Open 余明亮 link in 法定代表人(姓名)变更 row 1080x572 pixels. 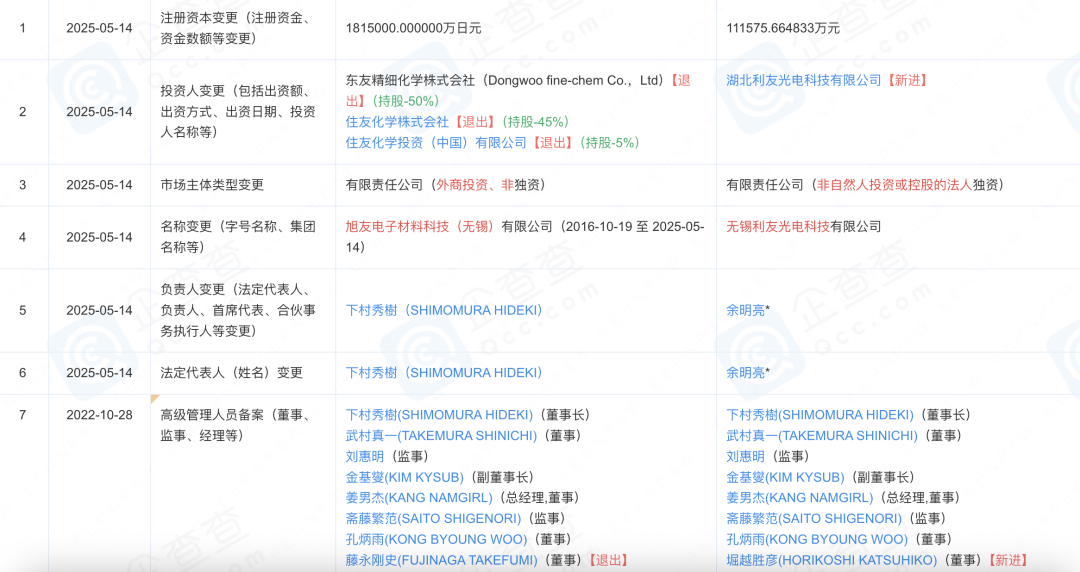[745, 373]
